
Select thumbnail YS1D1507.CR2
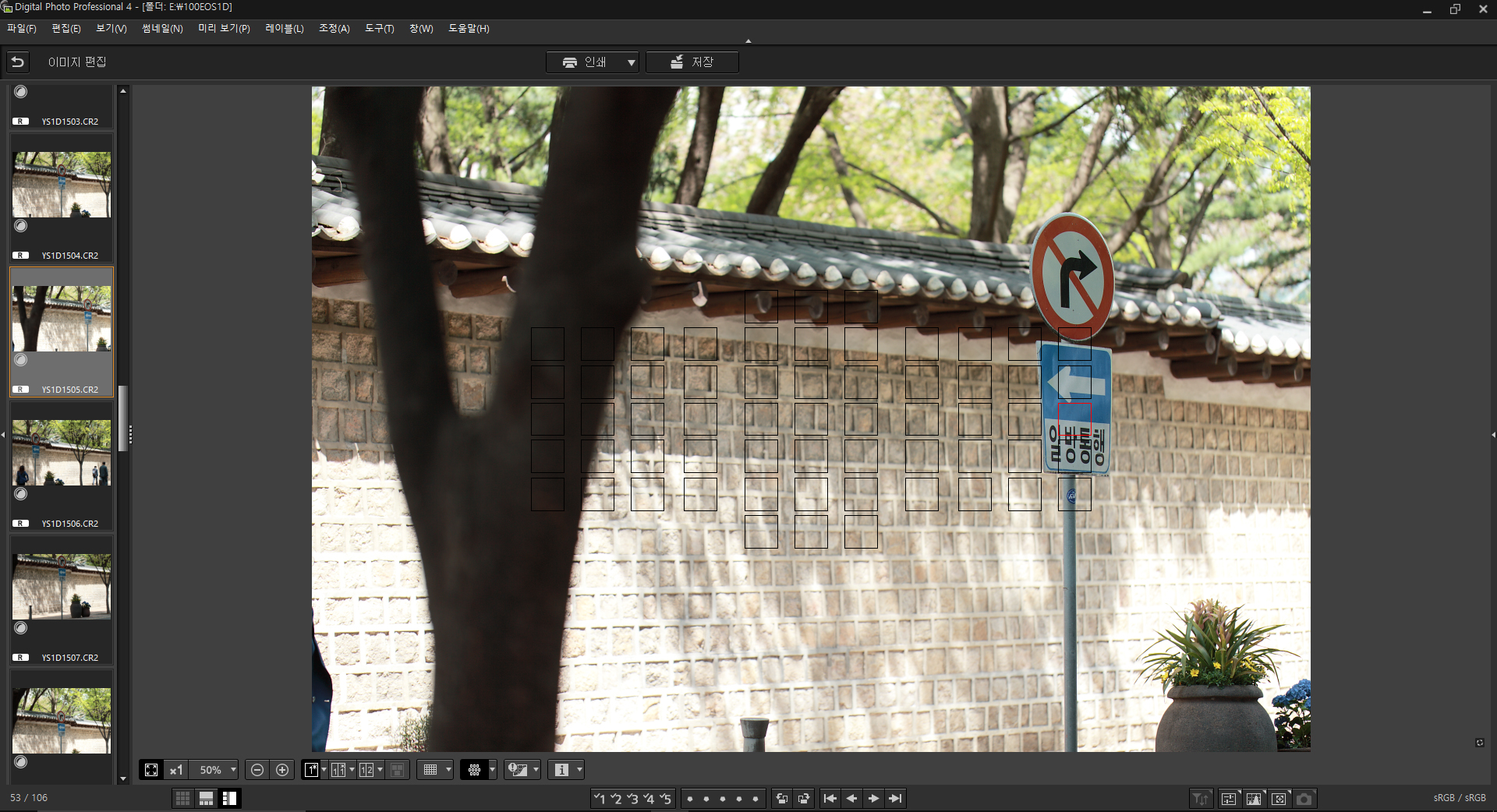tap(62, 600)
